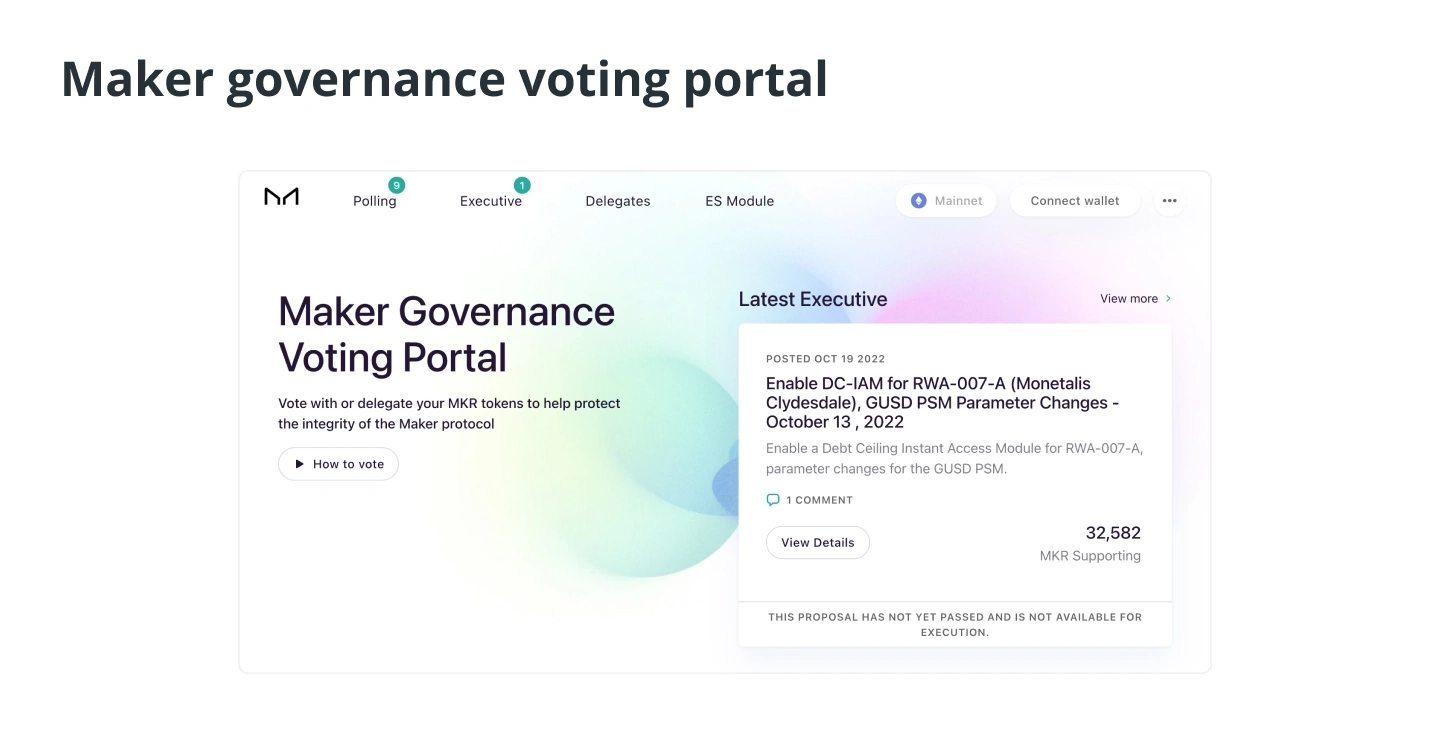The height and width of the screenshot is (730, 1450).
Task: Click the play icon in How to vote
Action: coord(299,464)
